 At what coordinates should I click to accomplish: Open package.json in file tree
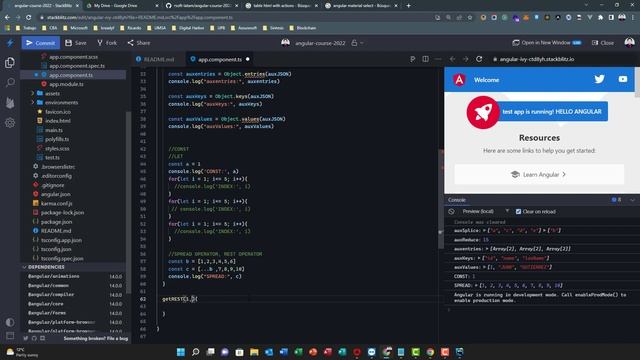[x=56, y=222]
